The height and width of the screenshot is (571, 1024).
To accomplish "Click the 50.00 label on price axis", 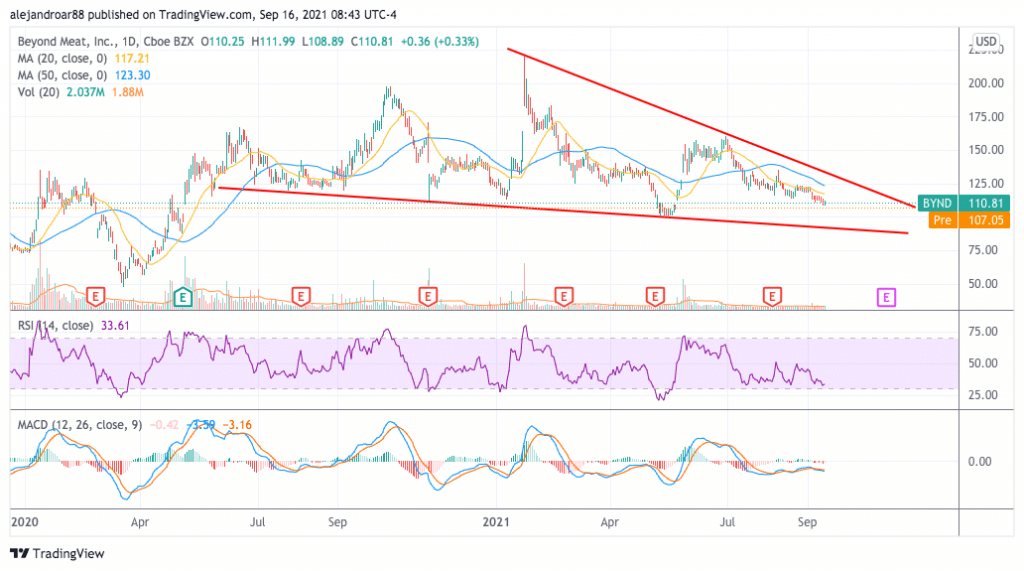I will 984,284.
